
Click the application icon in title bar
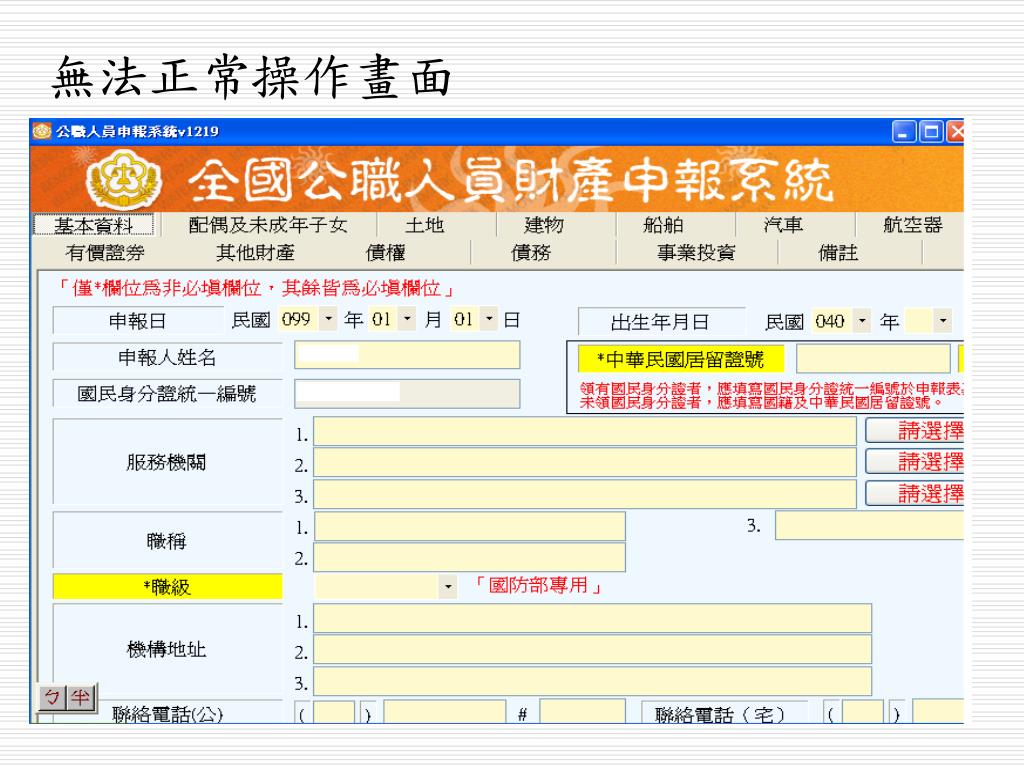point(42,131)
